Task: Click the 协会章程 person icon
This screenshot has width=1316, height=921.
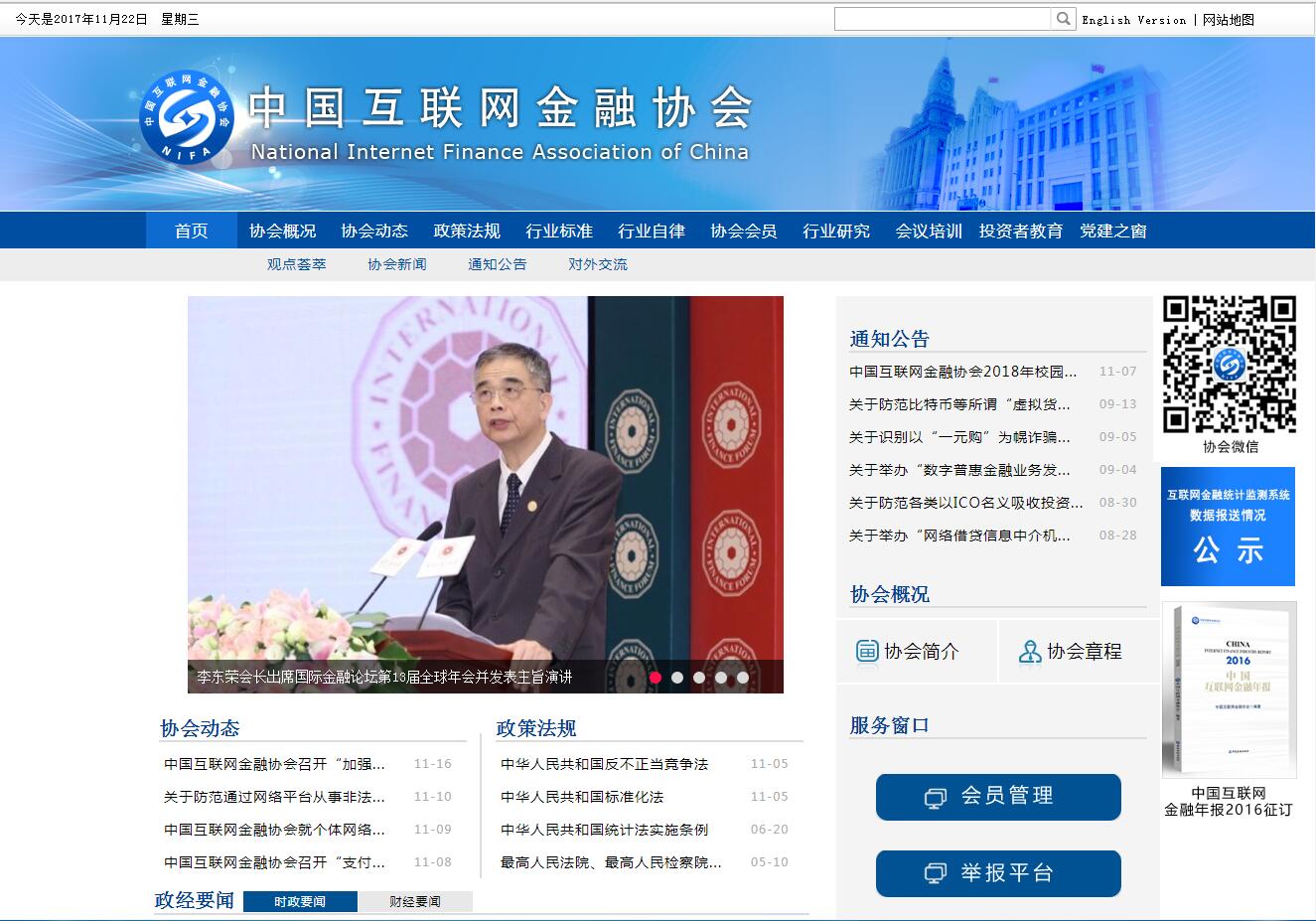Action: tap(1030, 652)
